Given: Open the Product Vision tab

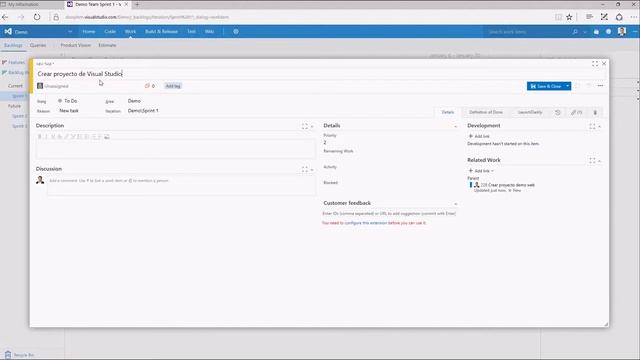Looking at the screenshot, I should [76, 45].
